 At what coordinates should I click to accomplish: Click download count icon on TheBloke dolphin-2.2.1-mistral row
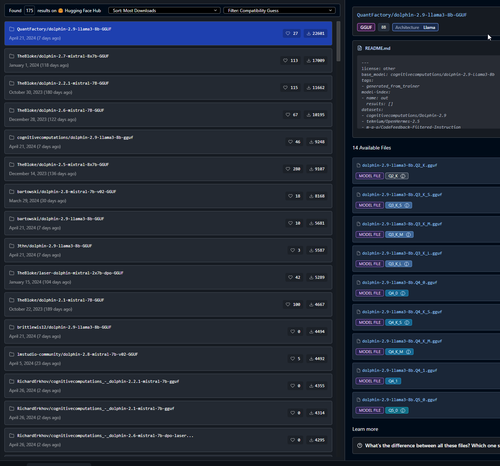[309, 88]
